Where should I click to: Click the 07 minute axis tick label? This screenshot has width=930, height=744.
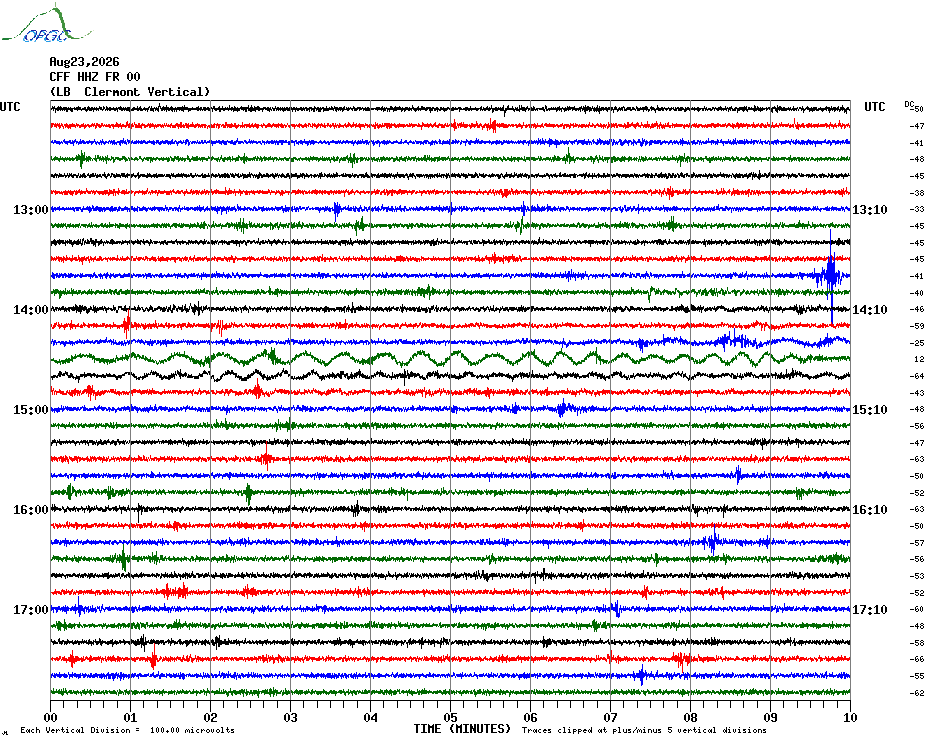pyautogui.click(x=611, y=717)
